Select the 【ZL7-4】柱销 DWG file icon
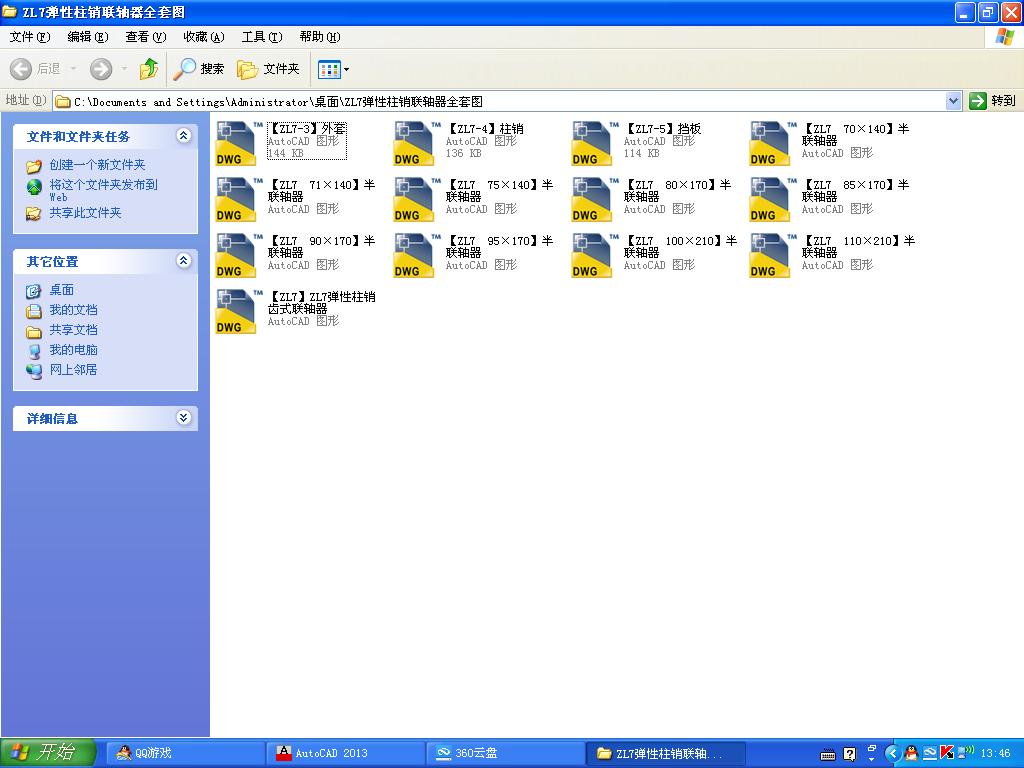 [414, 144]
